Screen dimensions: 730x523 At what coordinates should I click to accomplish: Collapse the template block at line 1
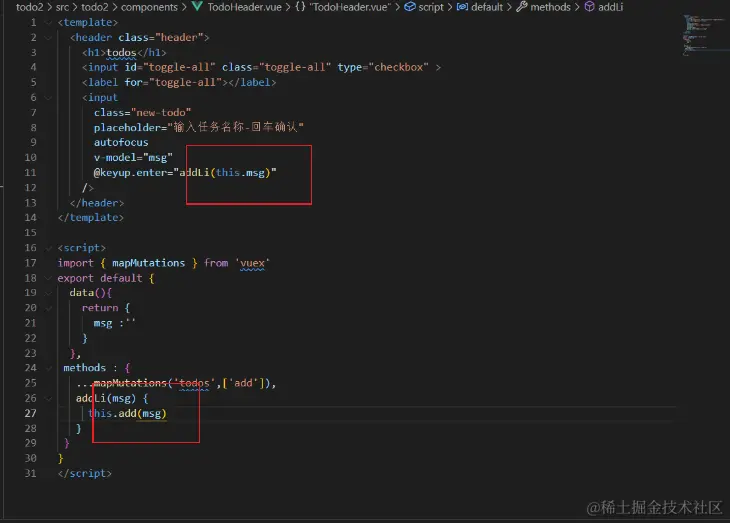(48, 22)
